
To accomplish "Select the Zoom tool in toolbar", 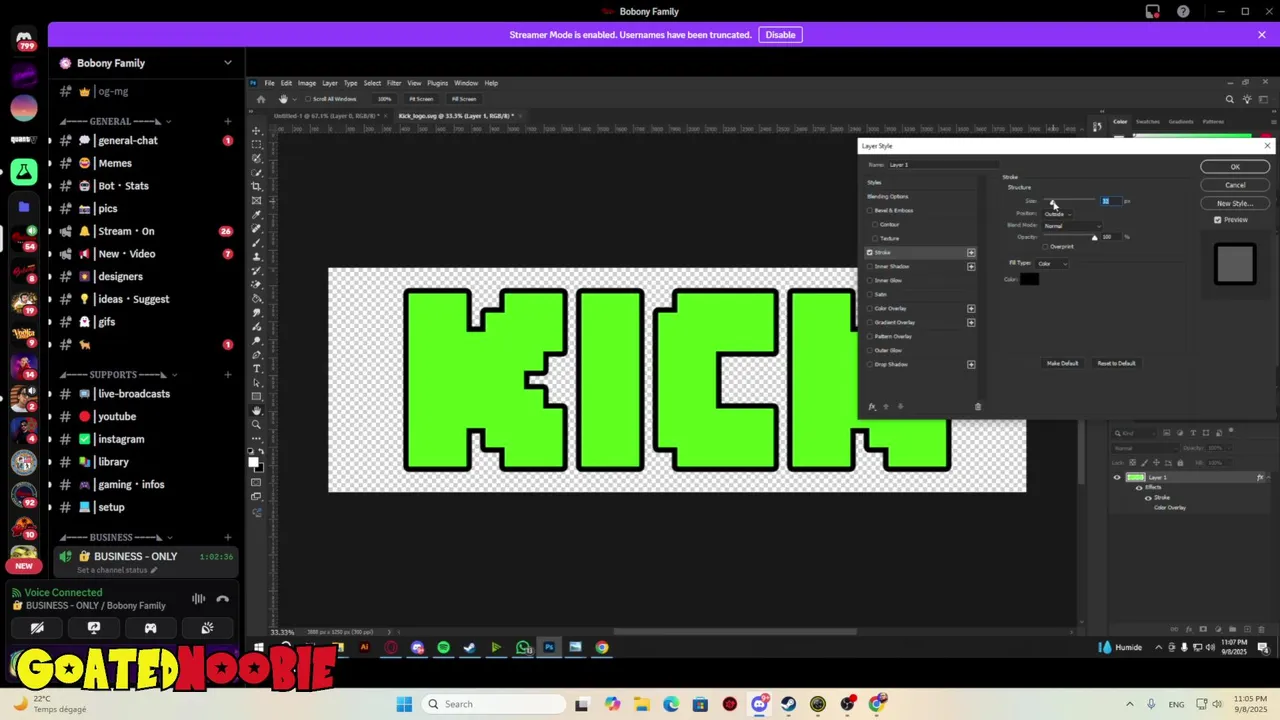I will click(257, 425).
